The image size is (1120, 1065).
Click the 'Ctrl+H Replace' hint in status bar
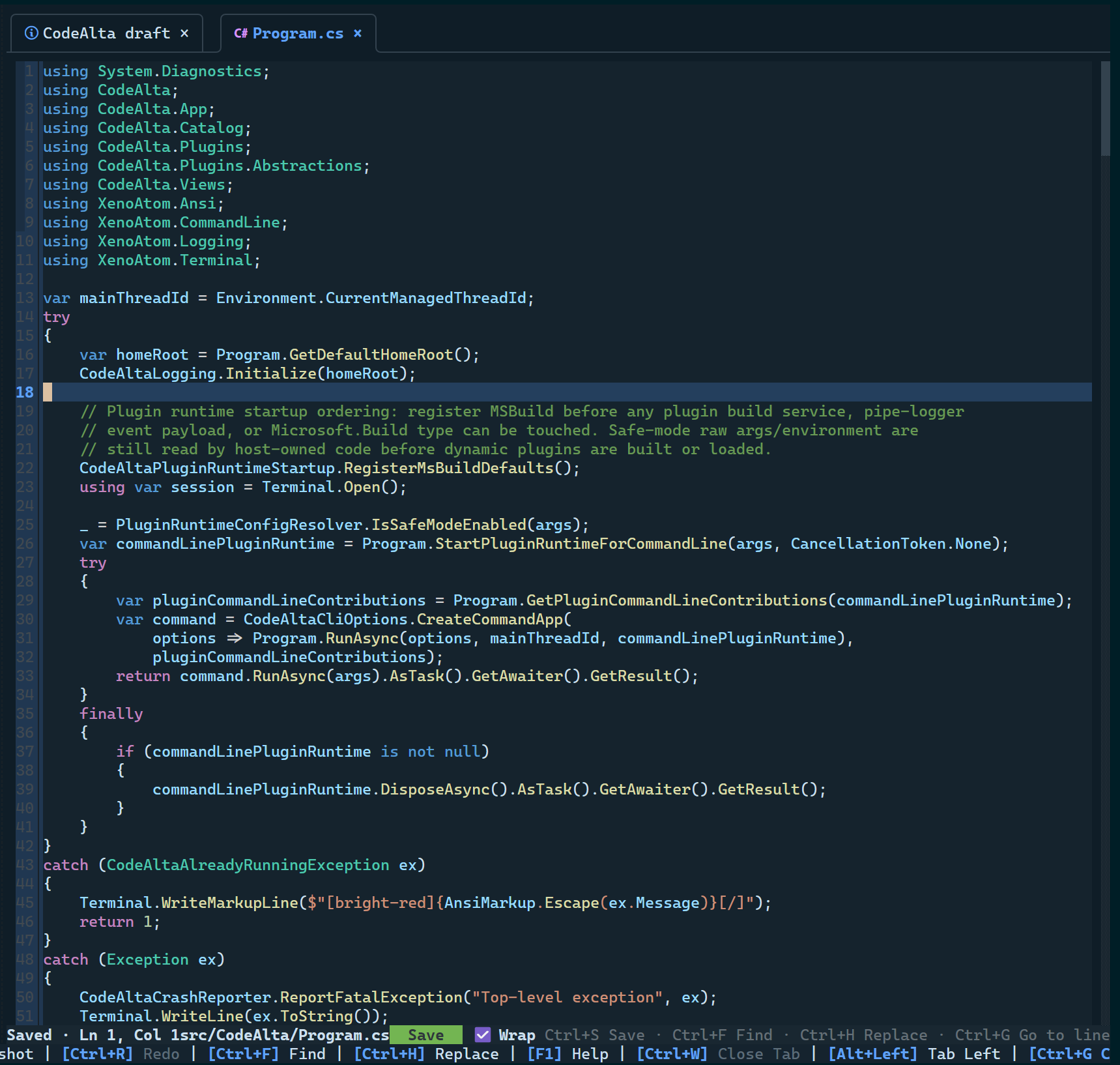(864, 1035)
